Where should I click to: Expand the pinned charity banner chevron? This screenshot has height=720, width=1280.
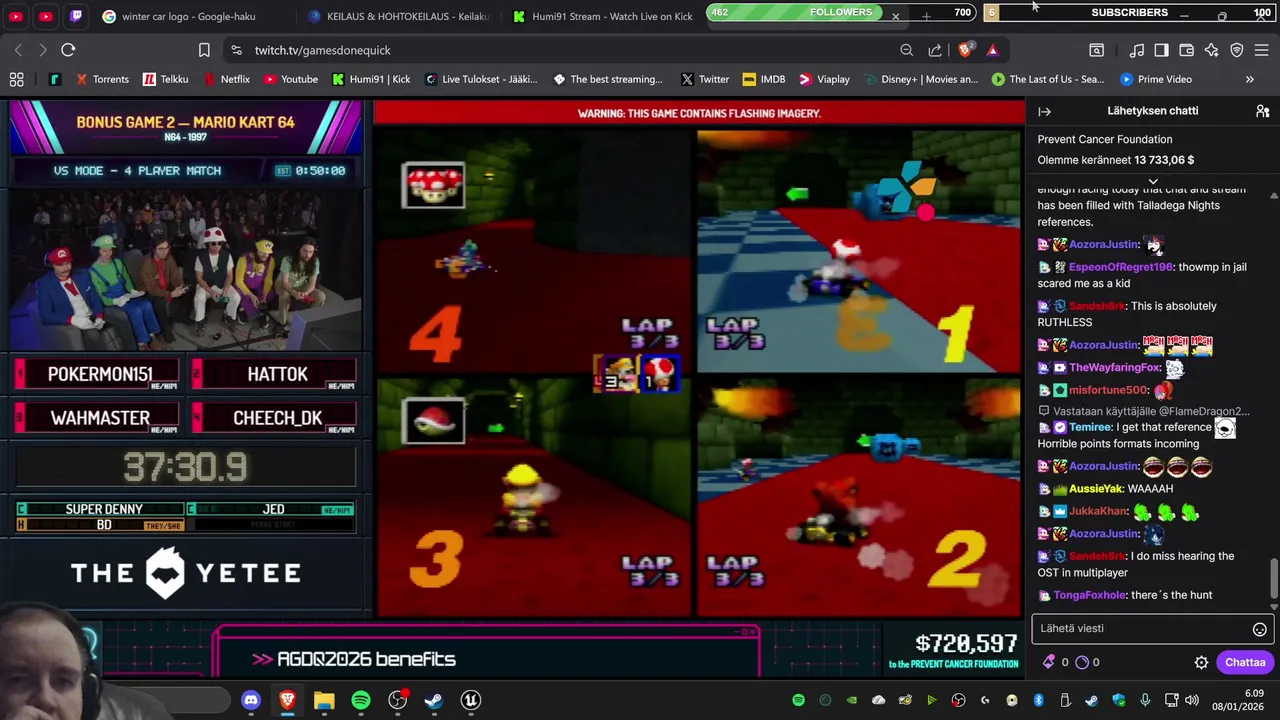pos(1153,181)
